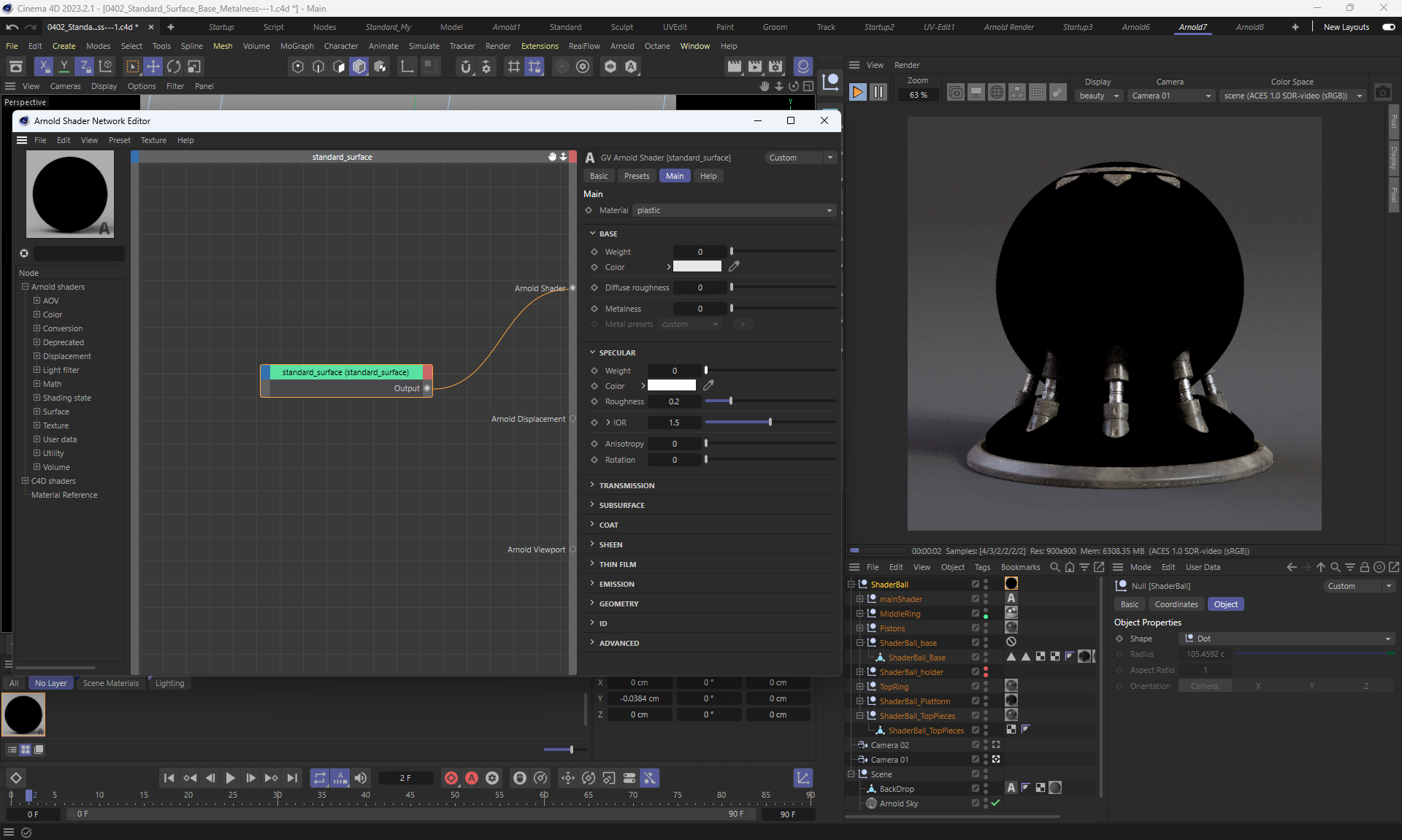Select the standard_surface node in graph
Image resolution: width=1402 pixels, height=840 pixels.
(x=345, y=372)
